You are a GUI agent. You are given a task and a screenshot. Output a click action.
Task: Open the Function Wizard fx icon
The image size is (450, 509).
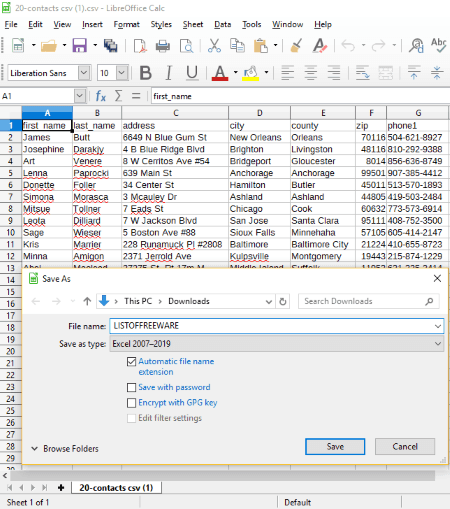click(101, 96)
